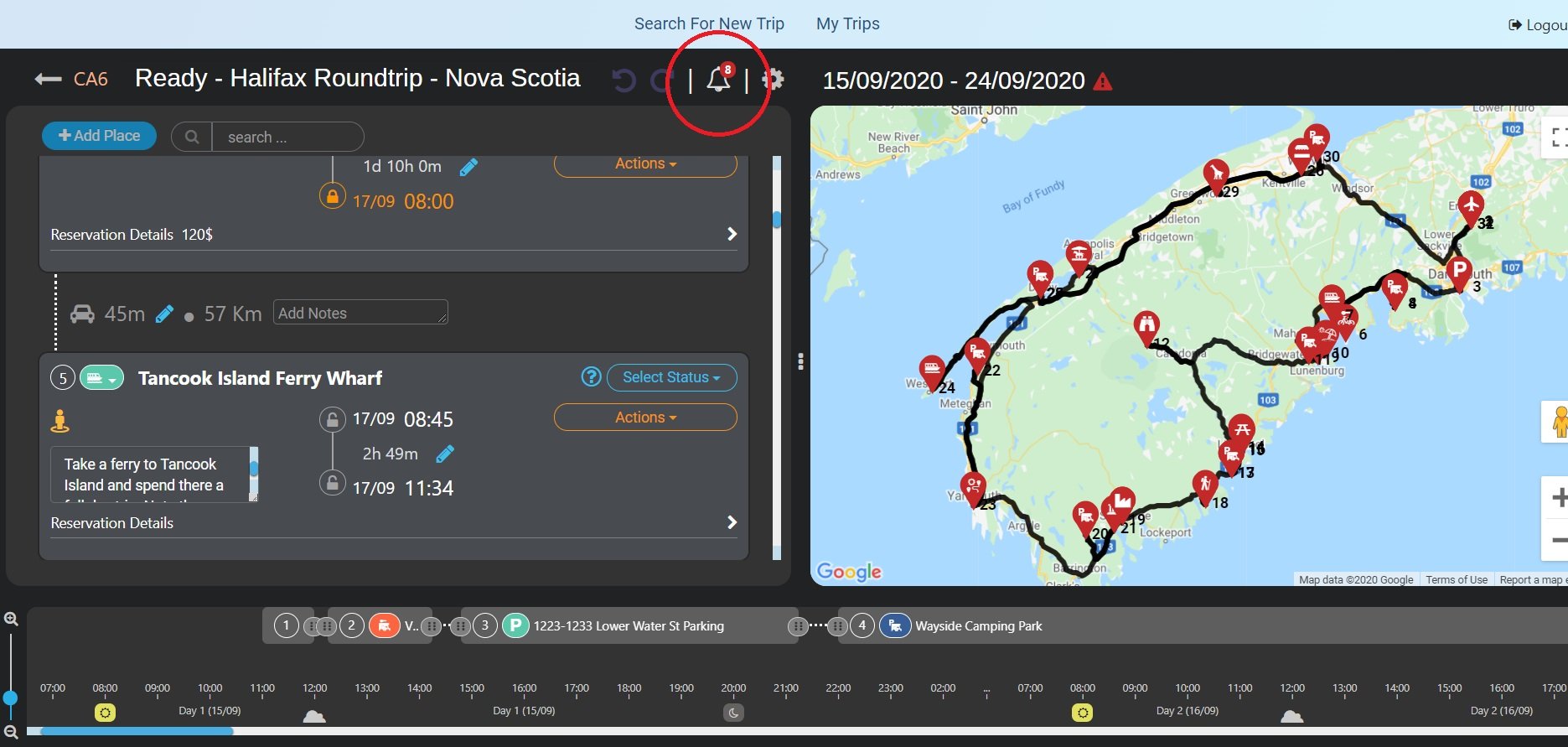The height and width of the screenshot is (747, 1568).
Task: Zoom out on the map
Action: (x=1559, y=540)
